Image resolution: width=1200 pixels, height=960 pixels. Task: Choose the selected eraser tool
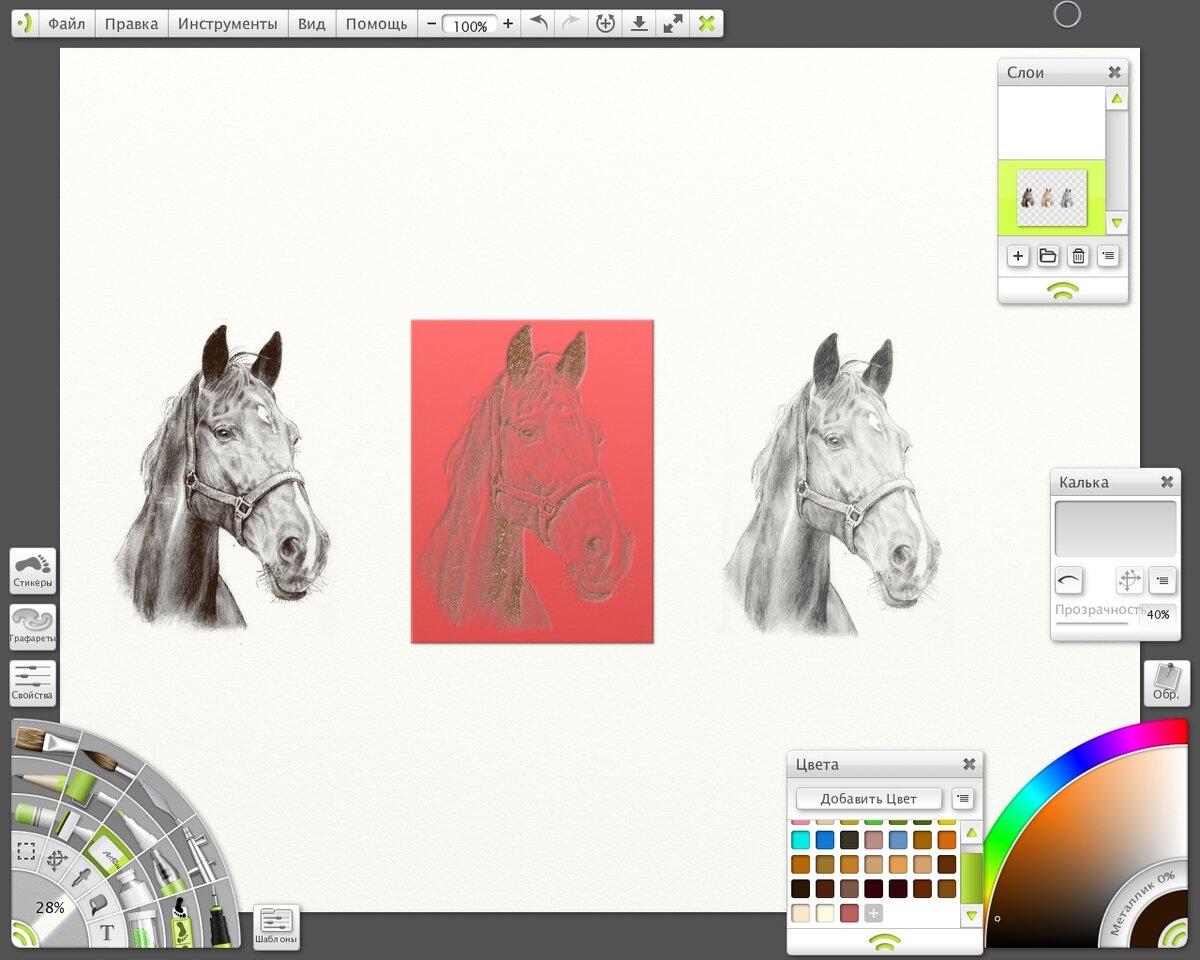(107, 852)
